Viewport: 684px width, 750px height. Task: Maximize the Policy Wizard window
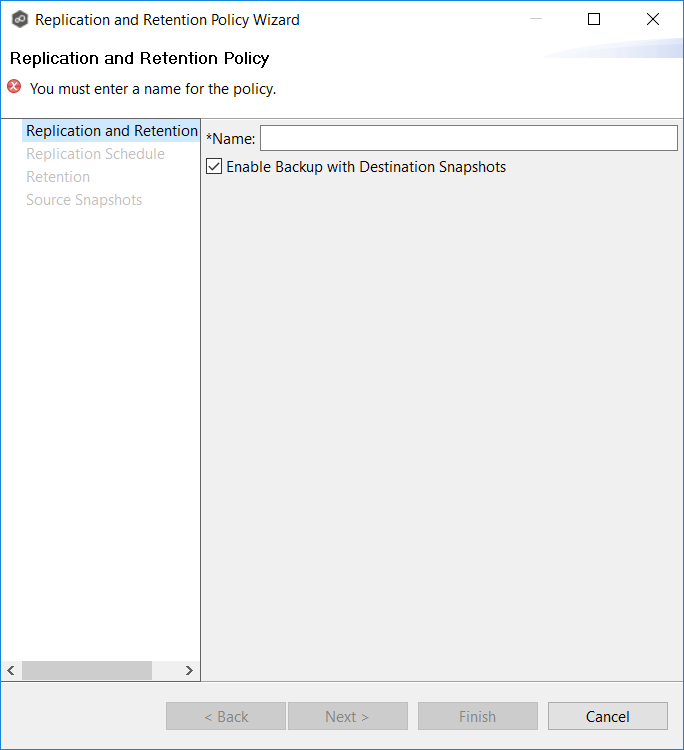click(594, 19)
